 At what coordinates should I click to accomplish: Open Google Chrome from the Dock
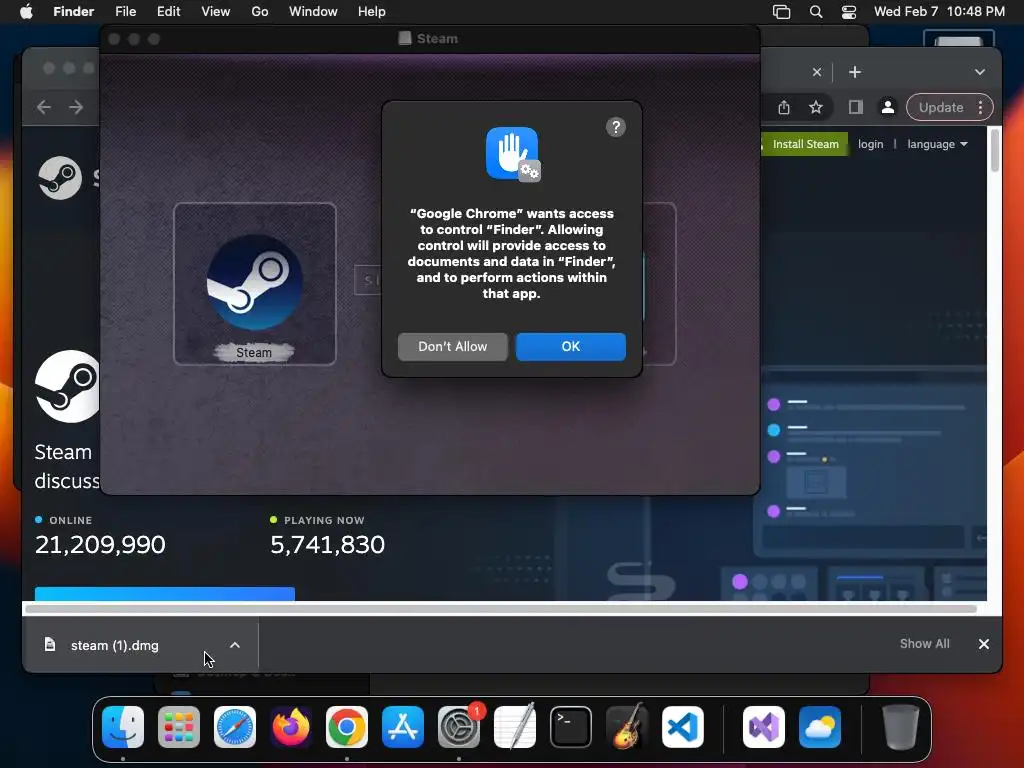point(347,727)
